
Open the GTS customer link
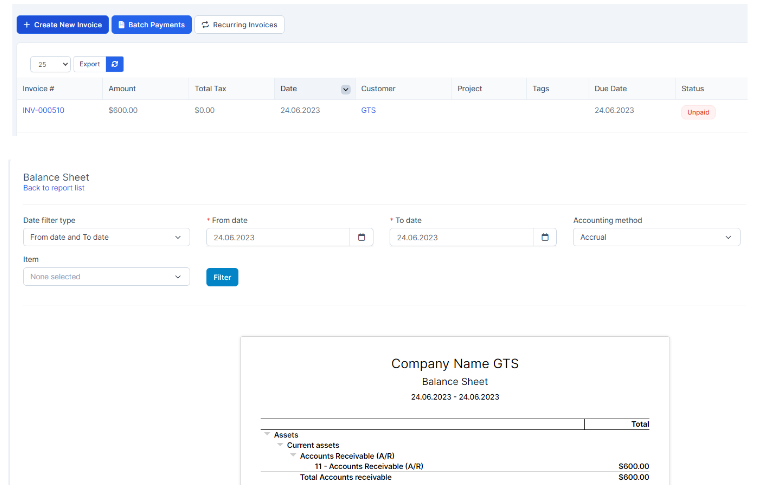(x=368, y=110)
